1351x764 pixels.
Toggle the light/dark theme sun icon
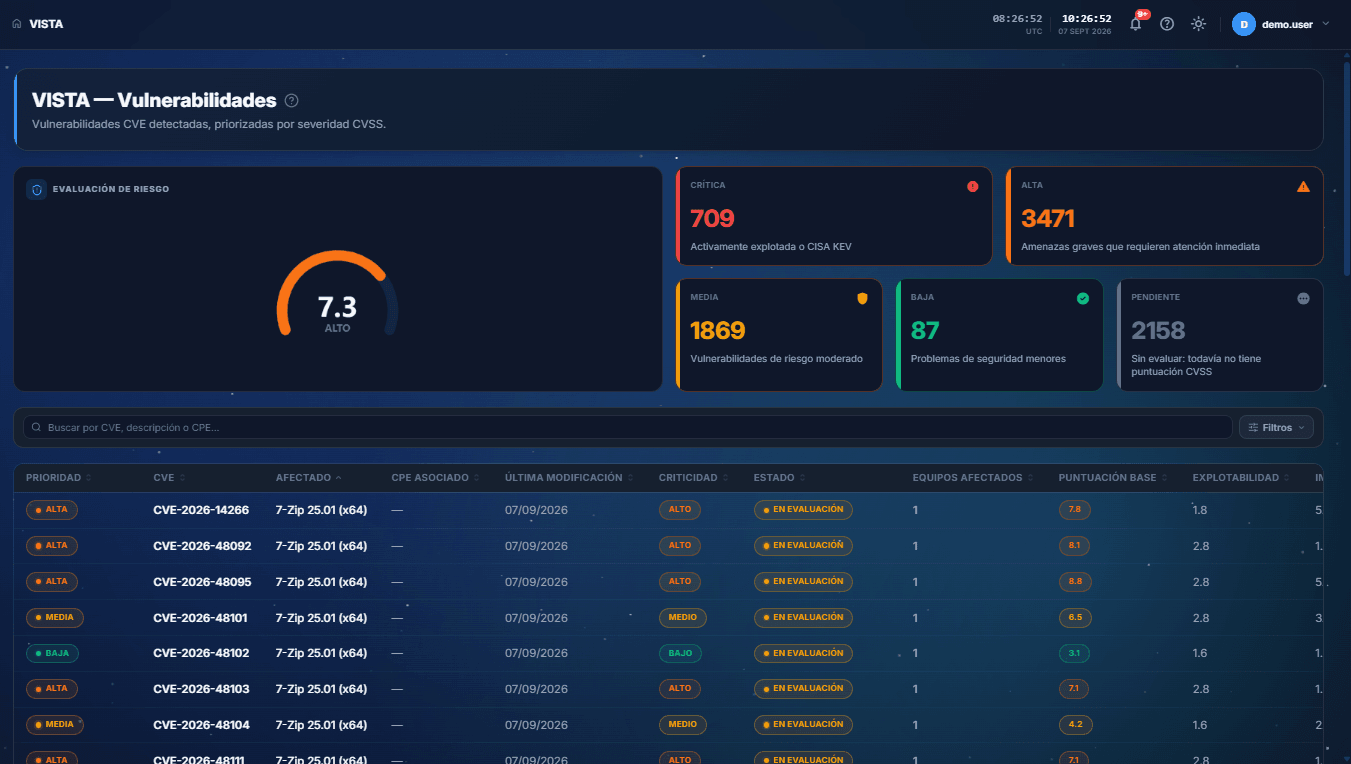pyautogui.click(x=1198, y=24)
